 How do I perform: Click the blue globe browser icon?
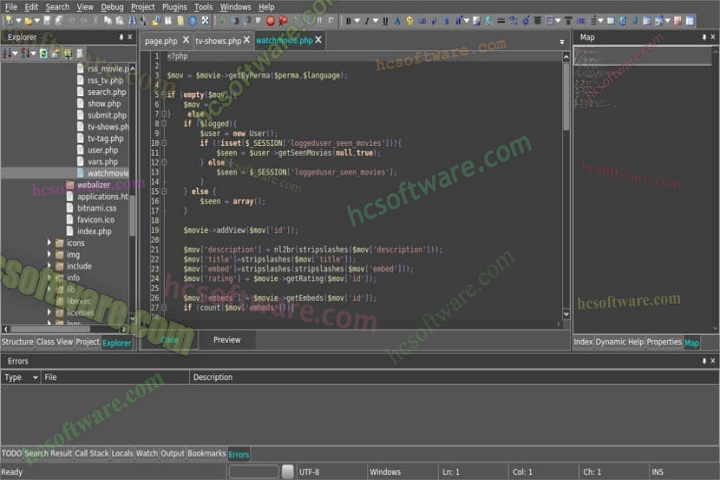(193, 21)
